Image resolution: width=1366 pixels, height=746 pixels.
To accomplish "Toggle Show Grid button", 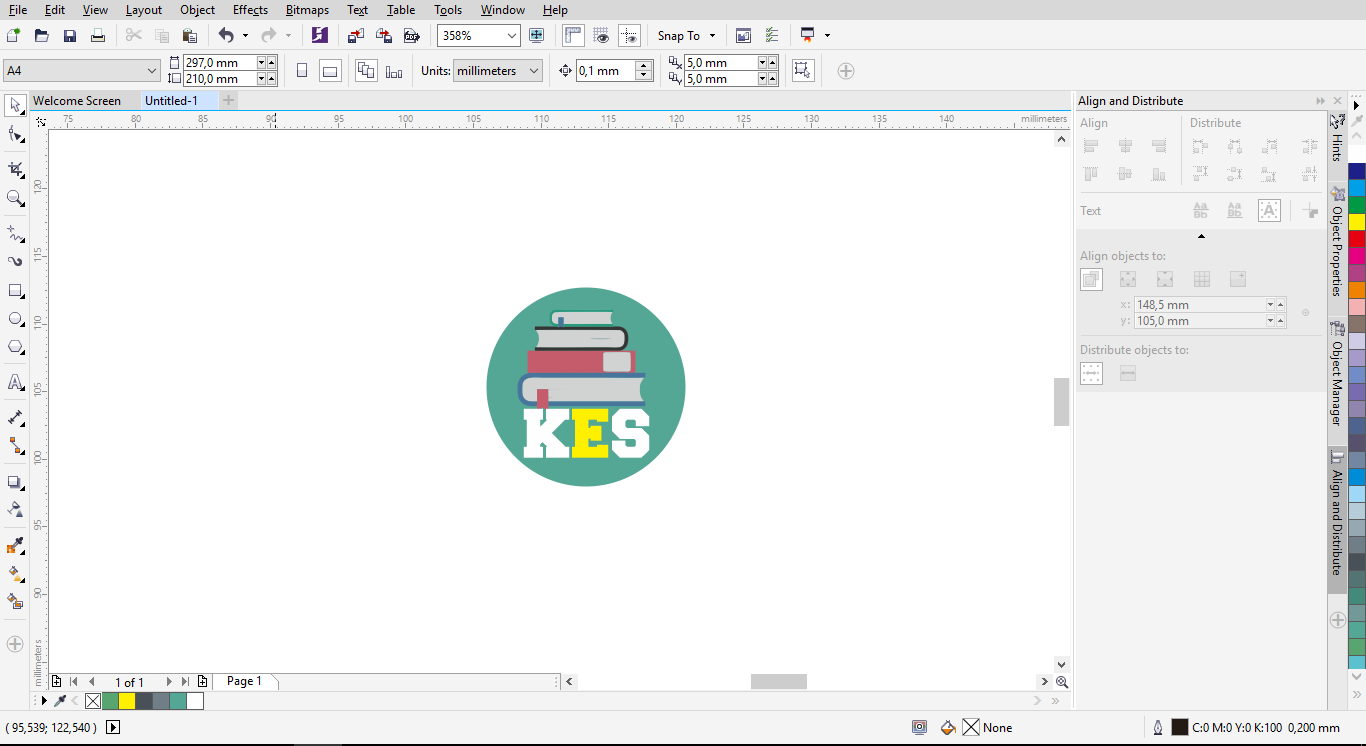I will 601,35.
